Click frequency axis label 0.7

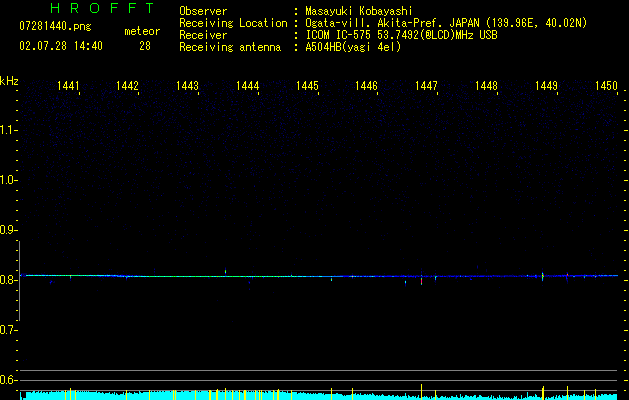coord(8,330)
